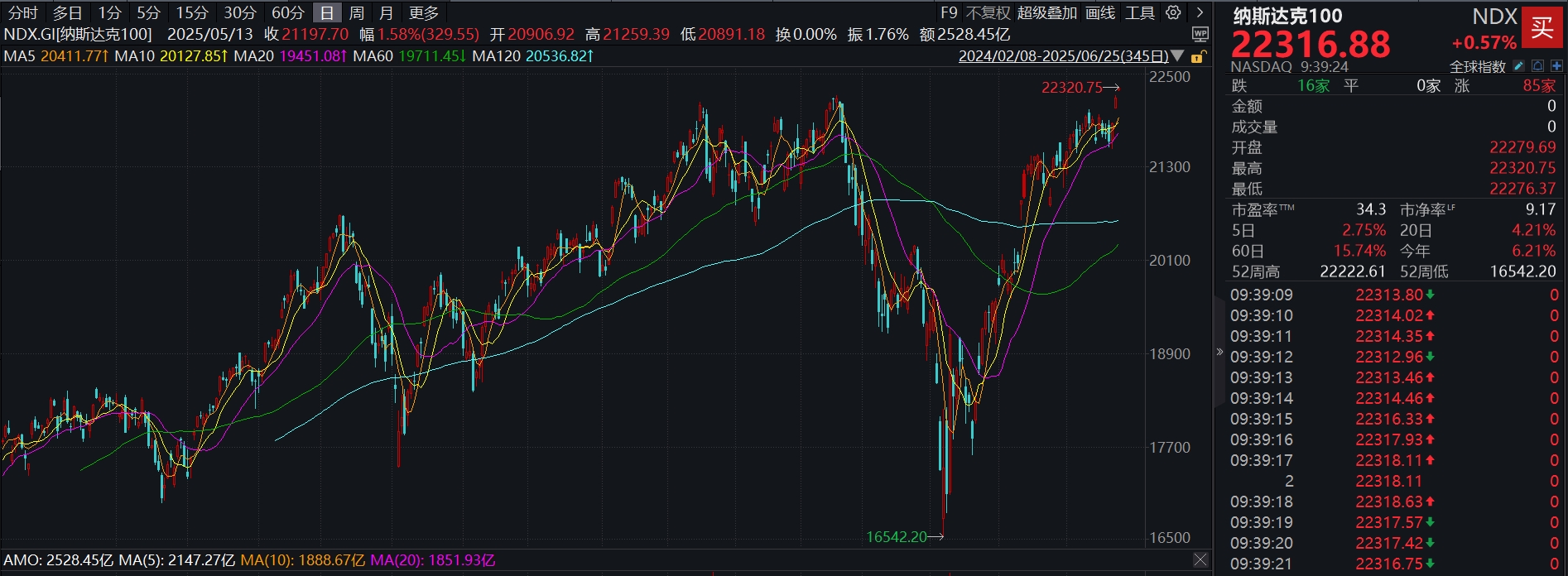Click the 最低 value 22276.37

1523,189
